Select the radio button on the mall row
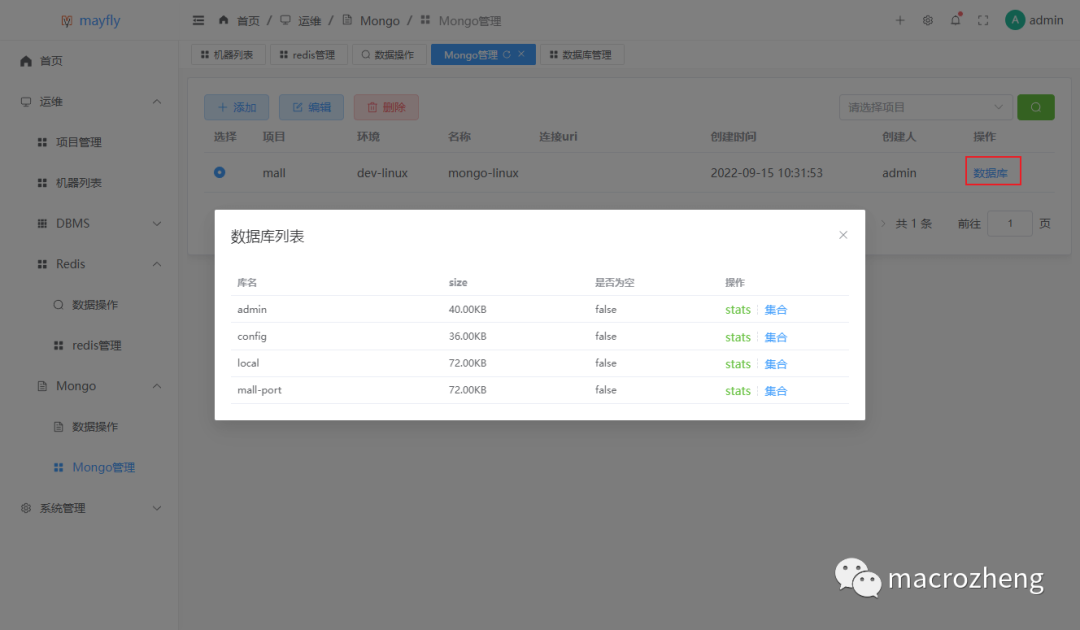 [220, 172]
